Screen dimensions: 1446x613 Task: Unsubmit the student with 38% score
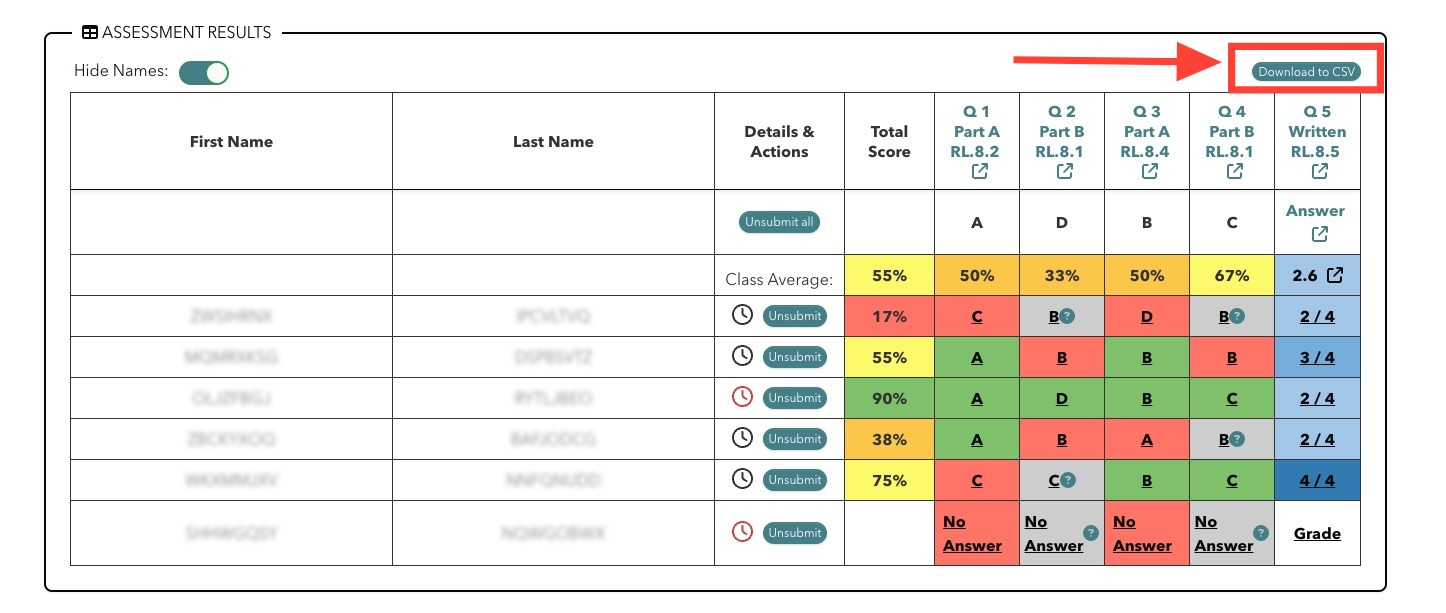click(795, 439)
